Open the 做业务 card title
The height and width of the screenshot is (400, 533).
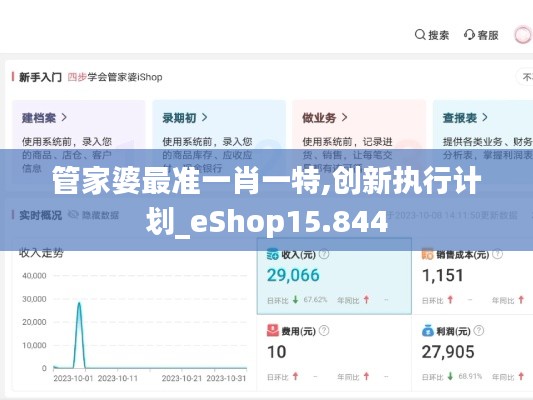coord(319,118)
